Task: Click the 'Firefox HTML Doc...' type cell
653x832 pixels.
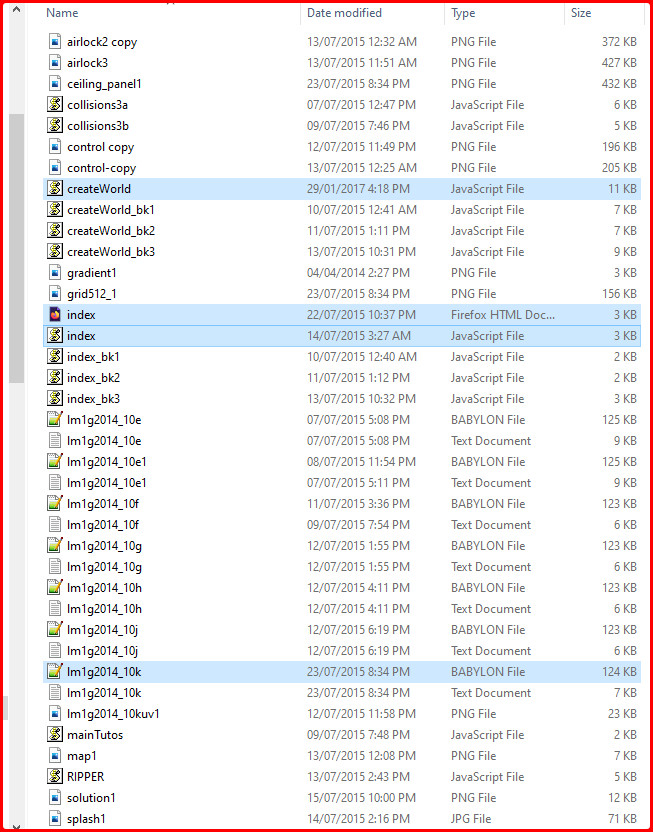Action: coord(503,315)
